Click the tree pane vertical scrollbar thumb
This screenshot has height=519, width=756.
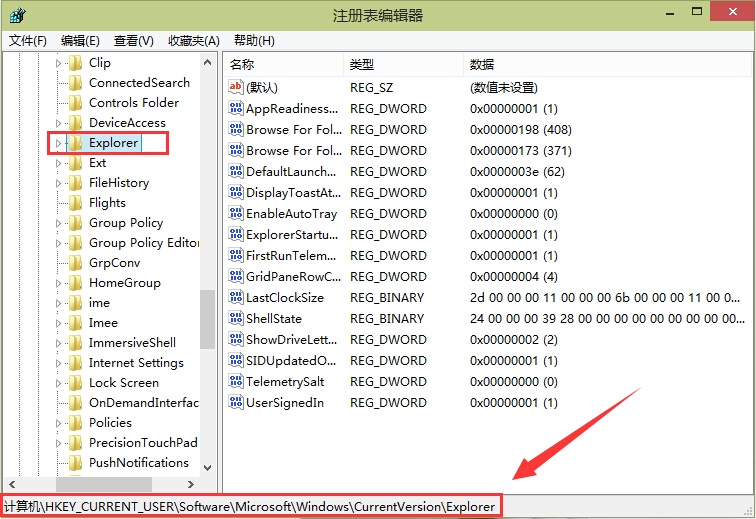coord(207,318)
